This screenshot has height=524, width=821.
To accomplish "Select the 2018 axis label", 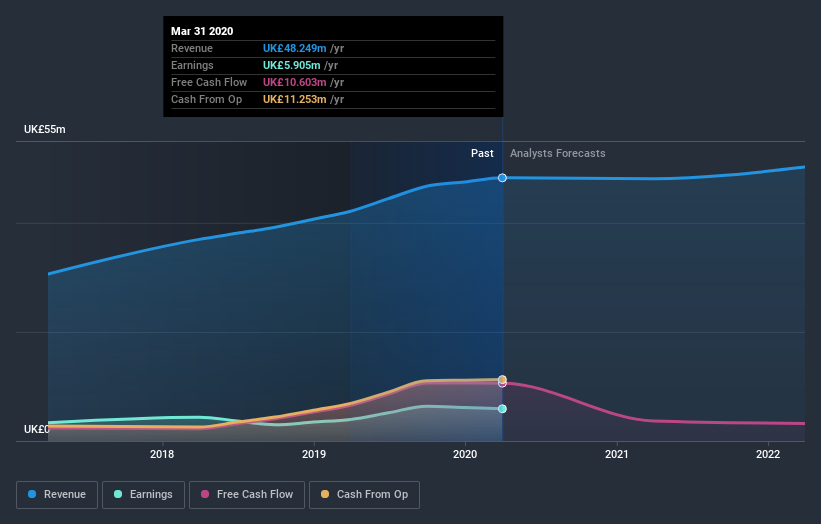I will [162, 454].
